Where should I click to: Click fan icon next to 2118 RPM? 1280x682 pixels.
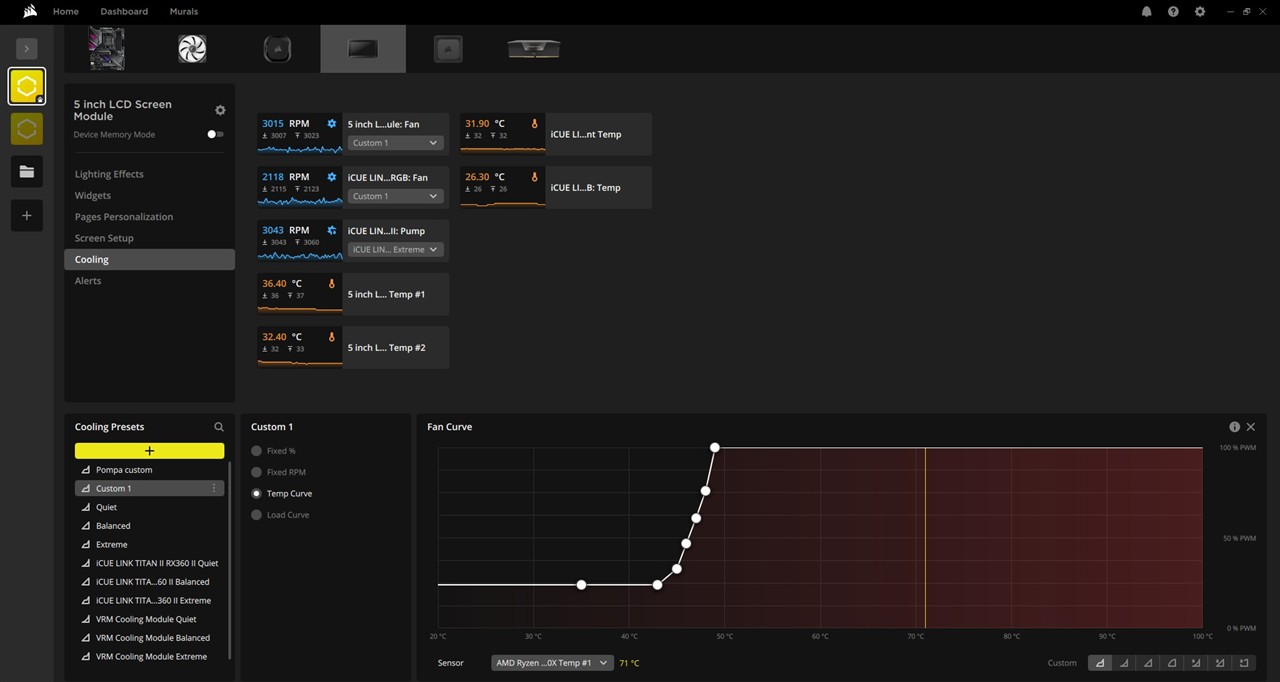[x=332, y=177]
